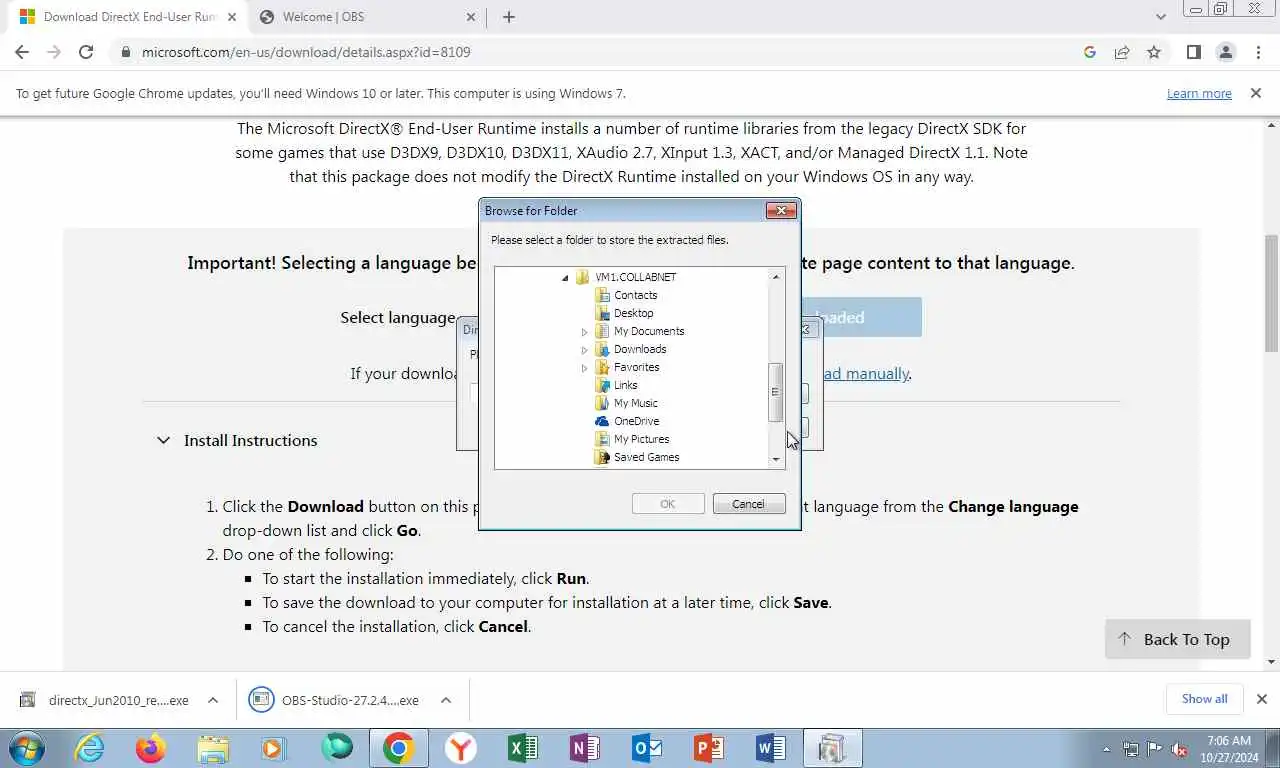Click Chrome back navigation arrow
1280x768 pixels.
[22, 52]
